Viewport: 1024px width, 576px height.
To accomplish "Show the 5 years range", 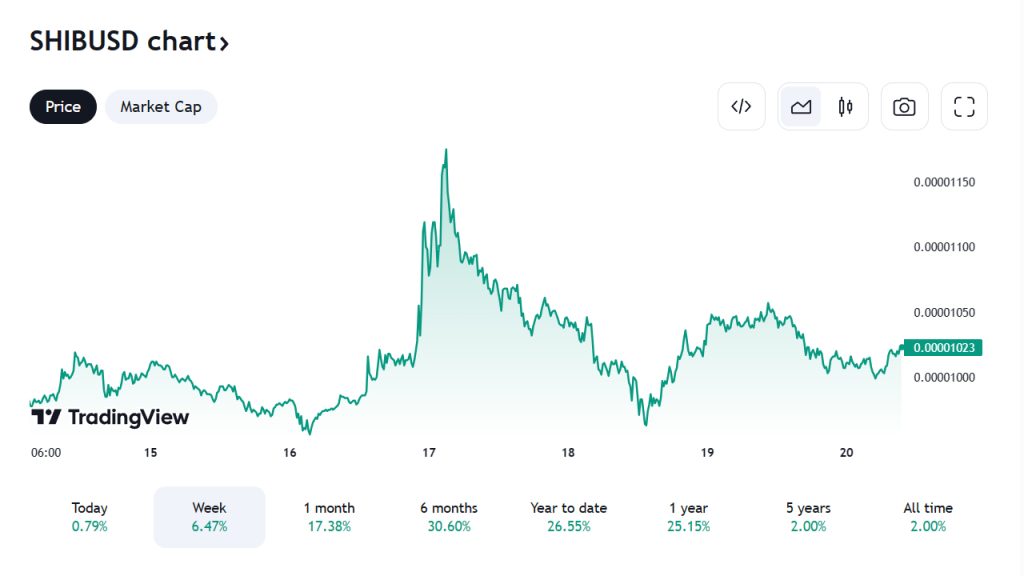I will point(808,517).
